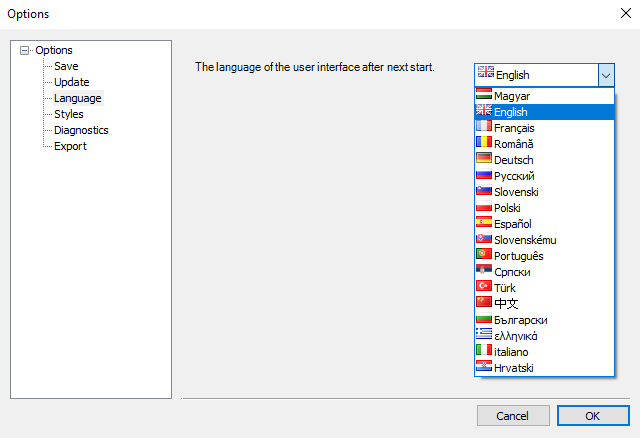The height and width of the screenshot is (438, 640).
Task: Close the language dropdown with arrow button
Action: coord(606,75)
